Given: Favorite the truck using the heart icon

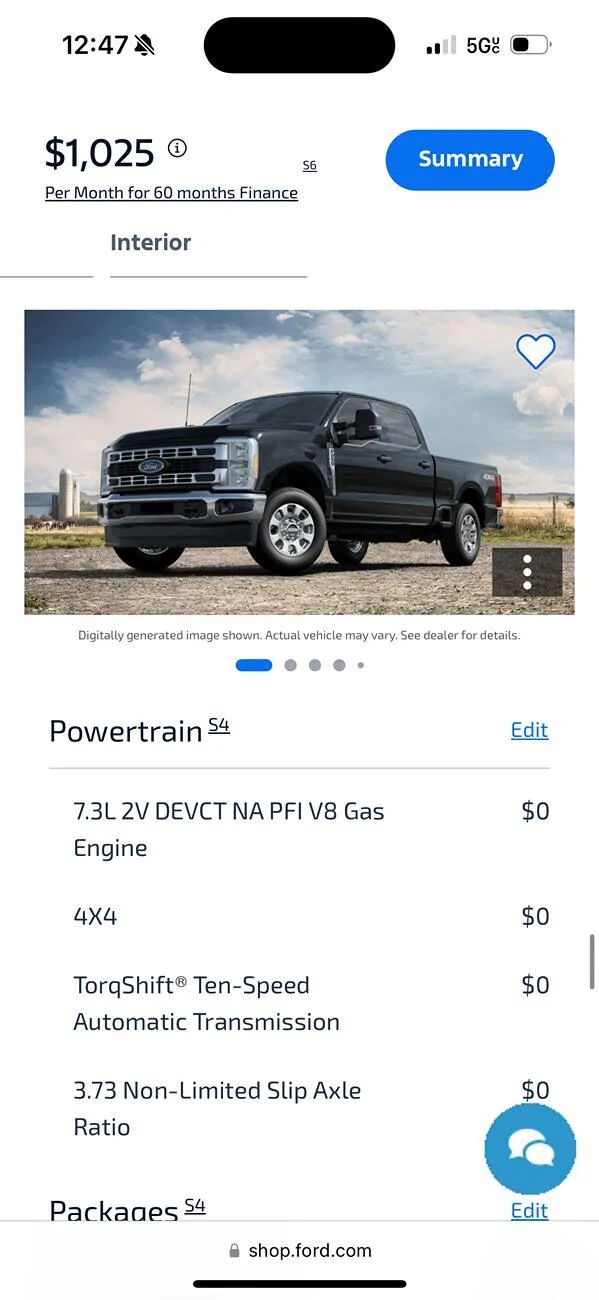Looking at the screenshot, I should 536,351.
